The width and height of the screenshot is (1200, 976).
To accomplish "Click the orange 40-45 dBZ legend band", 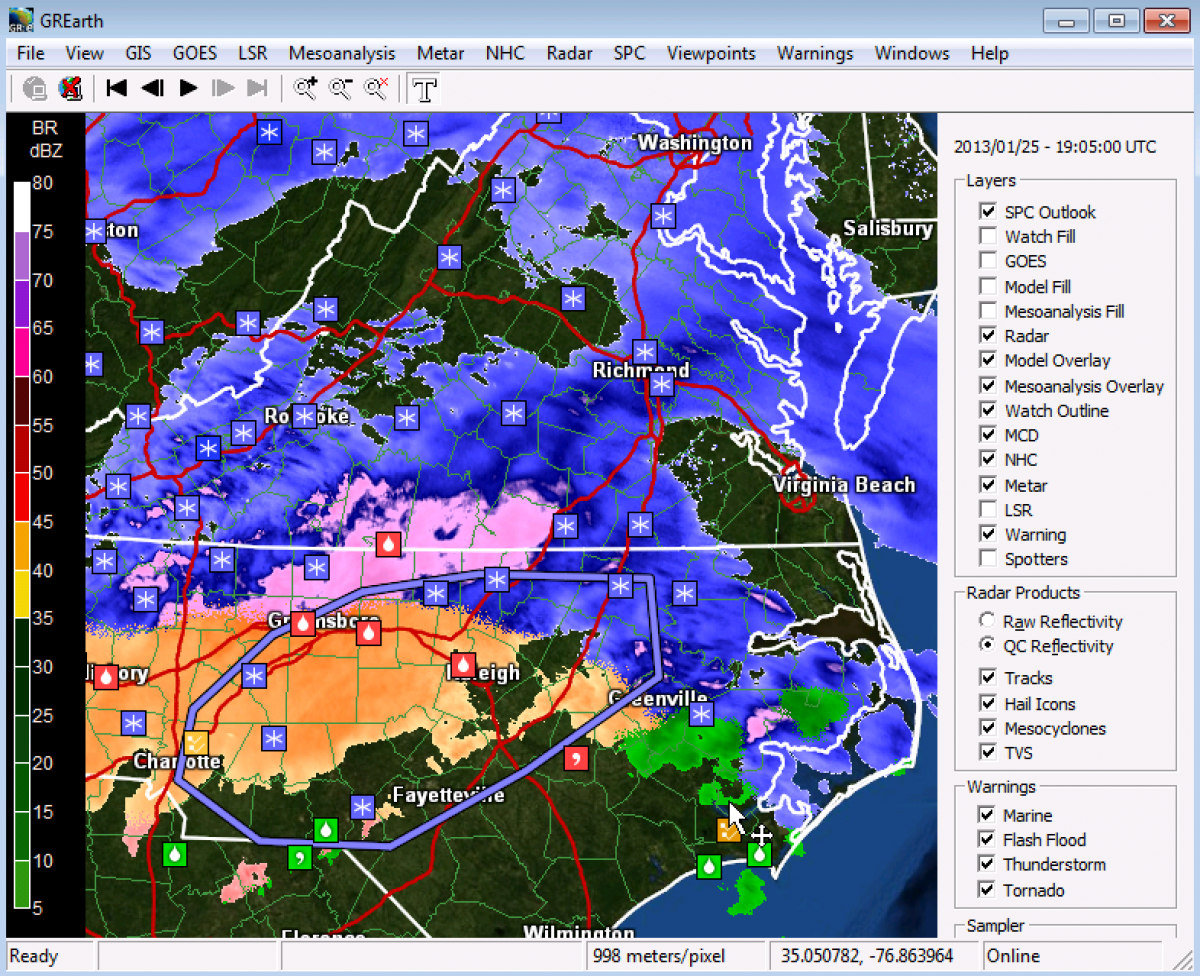I will click(x=21, y=546).
